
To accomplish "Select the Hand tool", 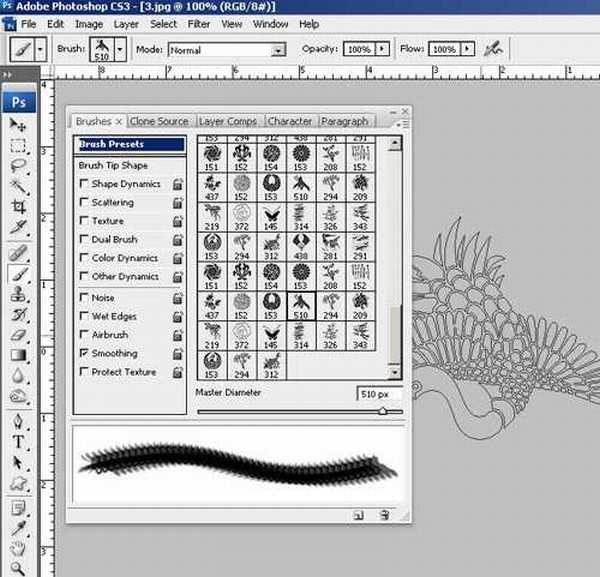I will tap(18, 549).
